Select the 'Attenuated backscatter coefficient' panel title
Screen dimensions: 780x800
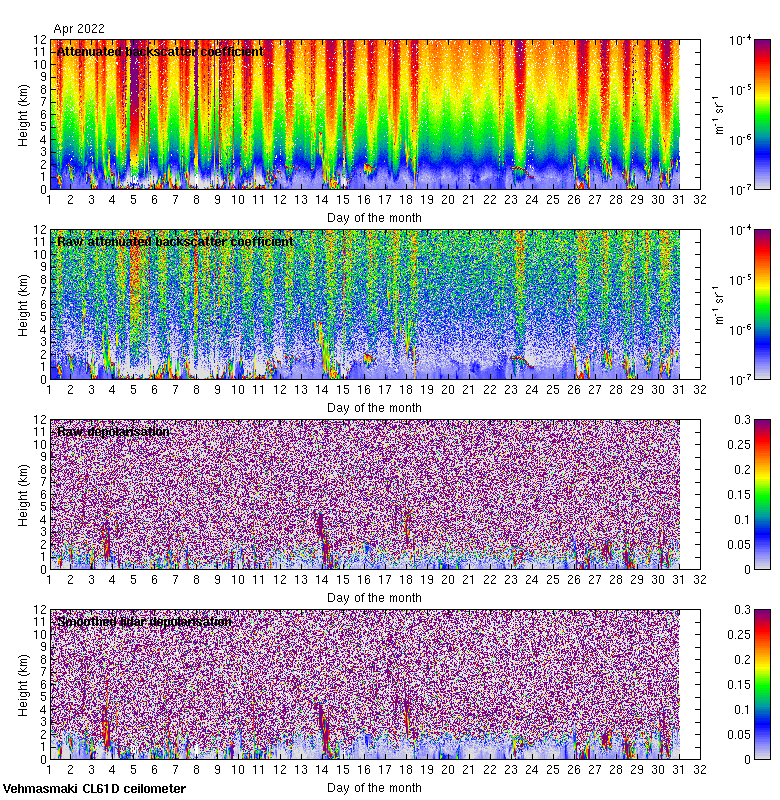point(160,52)
